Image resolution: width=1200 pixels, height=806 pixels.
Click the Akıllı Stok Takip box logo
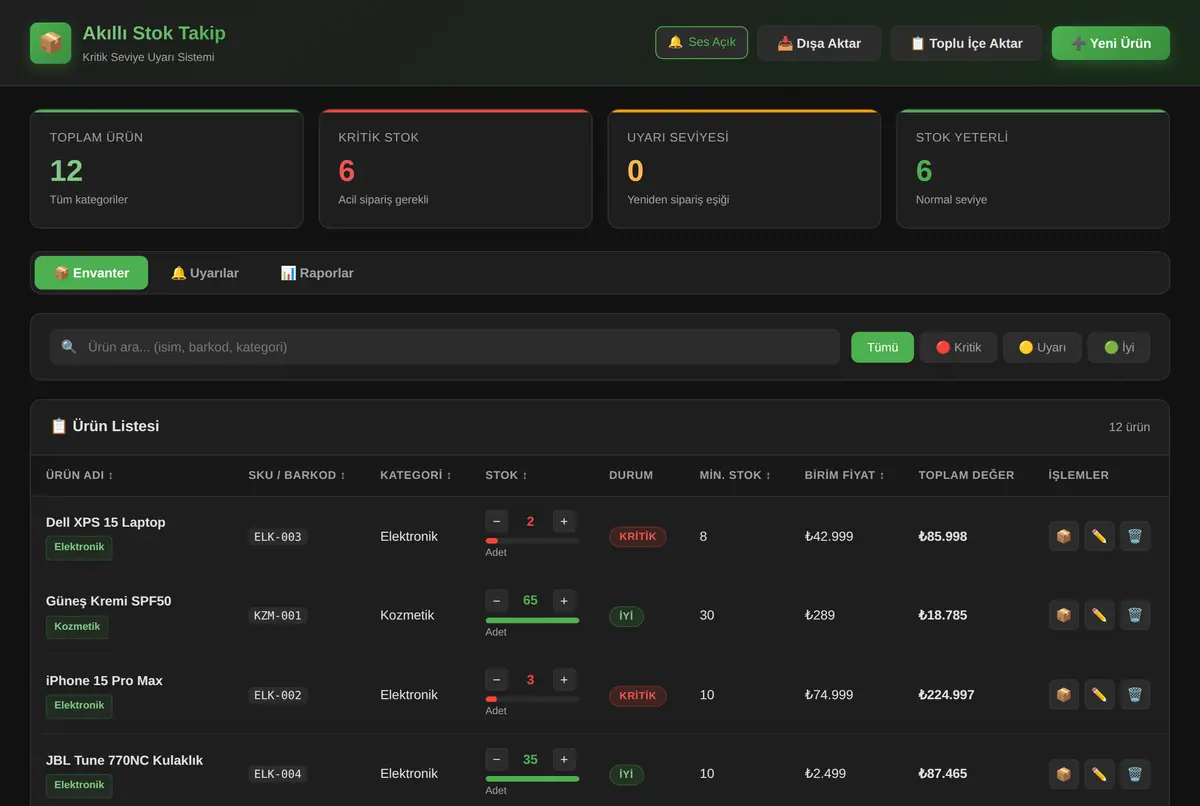click(51, 43)
